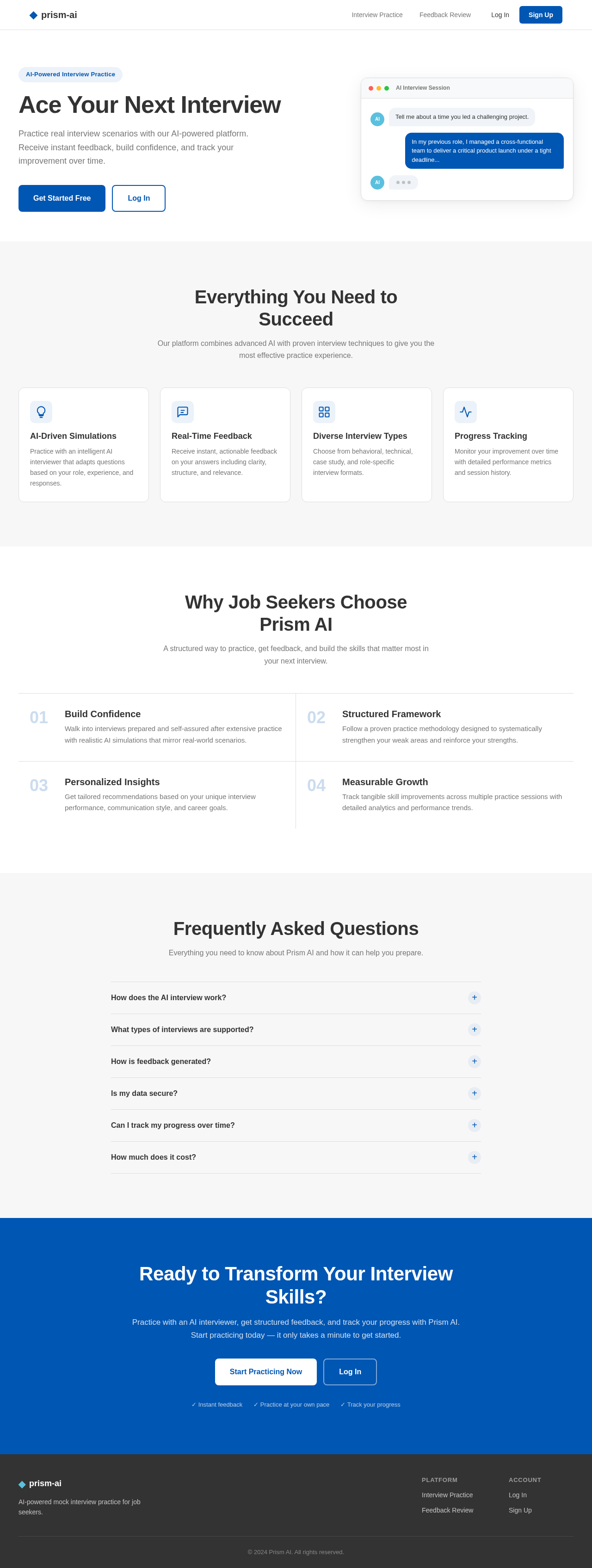
Task: Expand "What types of interviews are supported?" question
Action: (296, 1030)
